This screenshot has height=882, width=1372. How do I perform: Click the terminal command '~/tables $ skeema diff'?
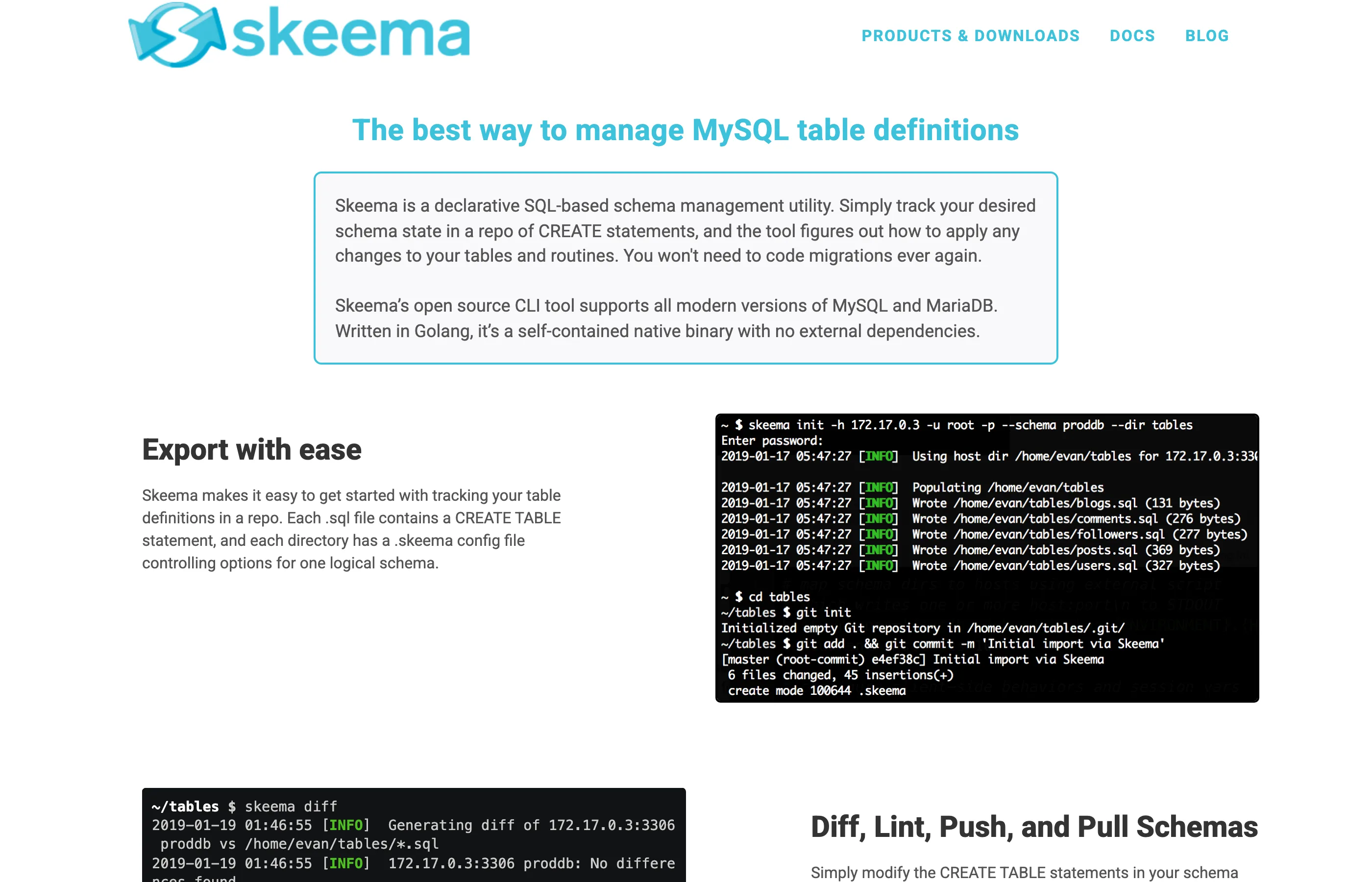245,807
